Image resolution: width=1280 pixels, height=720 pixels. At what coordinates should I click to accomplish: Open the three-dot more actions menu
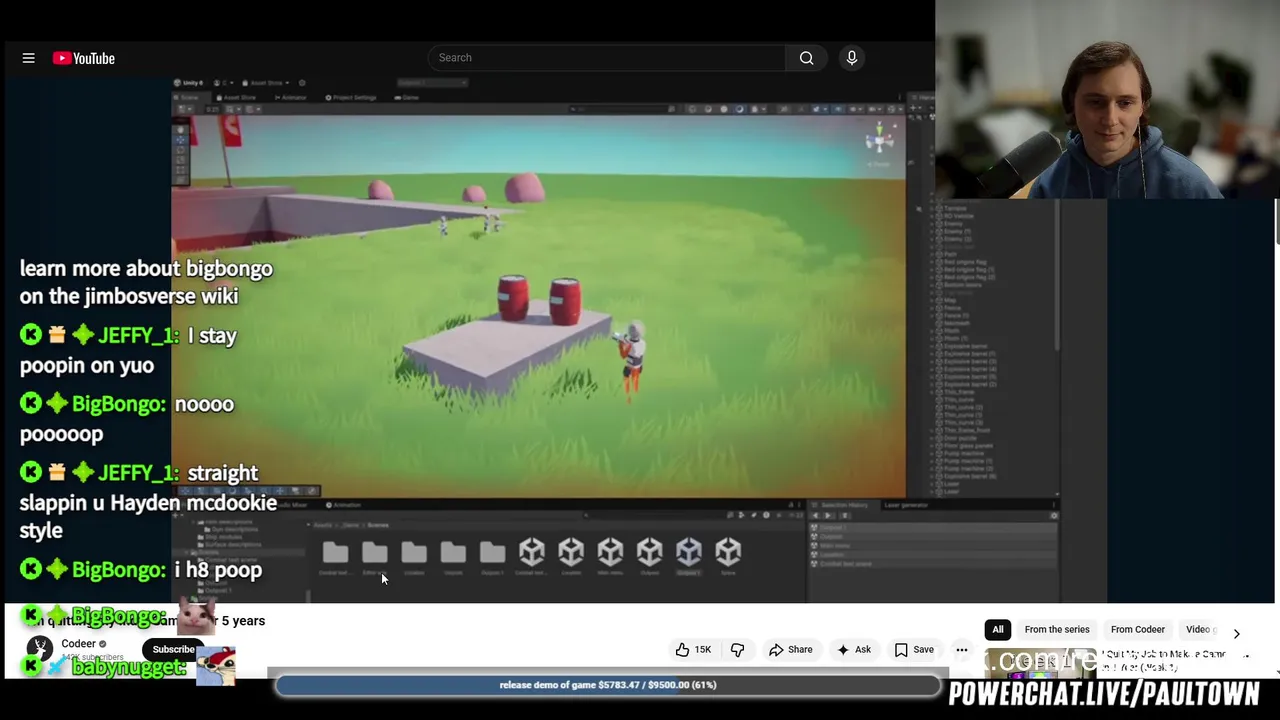(x=961, y=650)
